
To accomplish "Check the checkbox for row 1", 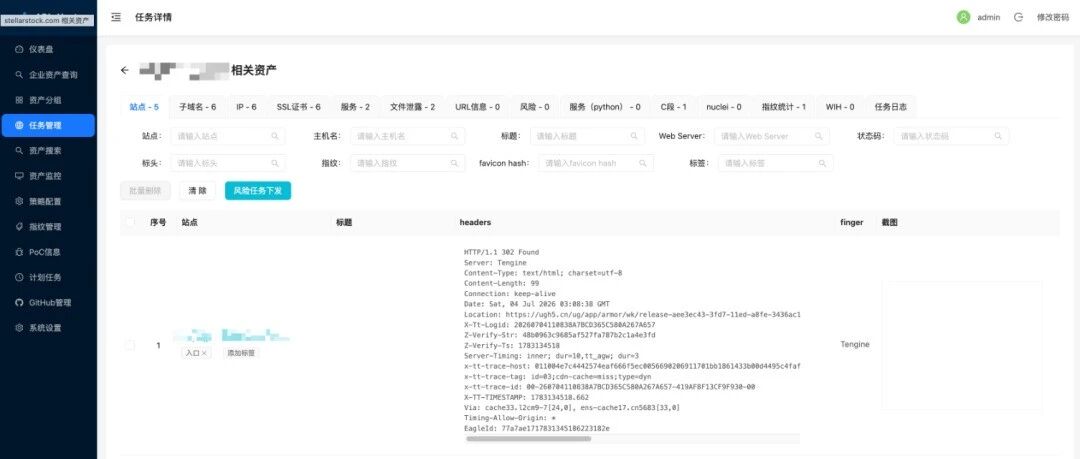I will click(x=130, y=345).
